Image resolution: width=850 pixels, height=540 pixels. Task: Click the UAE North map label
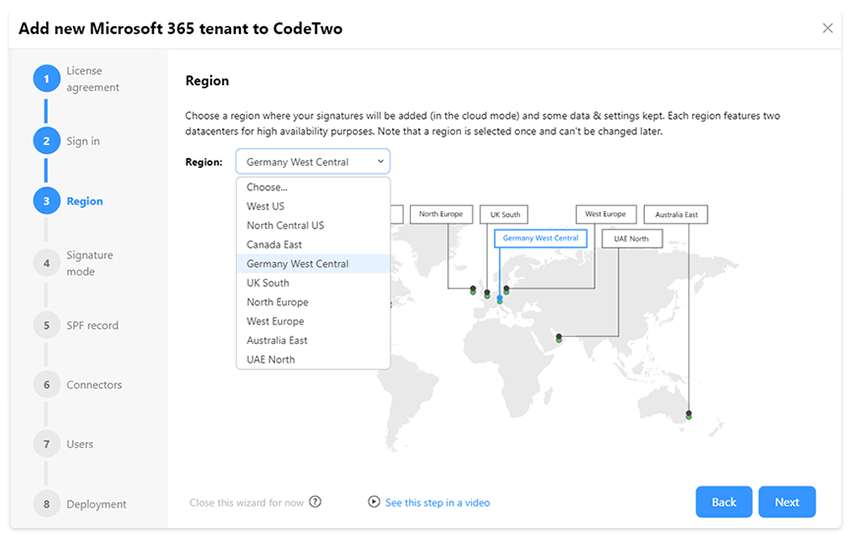pos(632,239)
